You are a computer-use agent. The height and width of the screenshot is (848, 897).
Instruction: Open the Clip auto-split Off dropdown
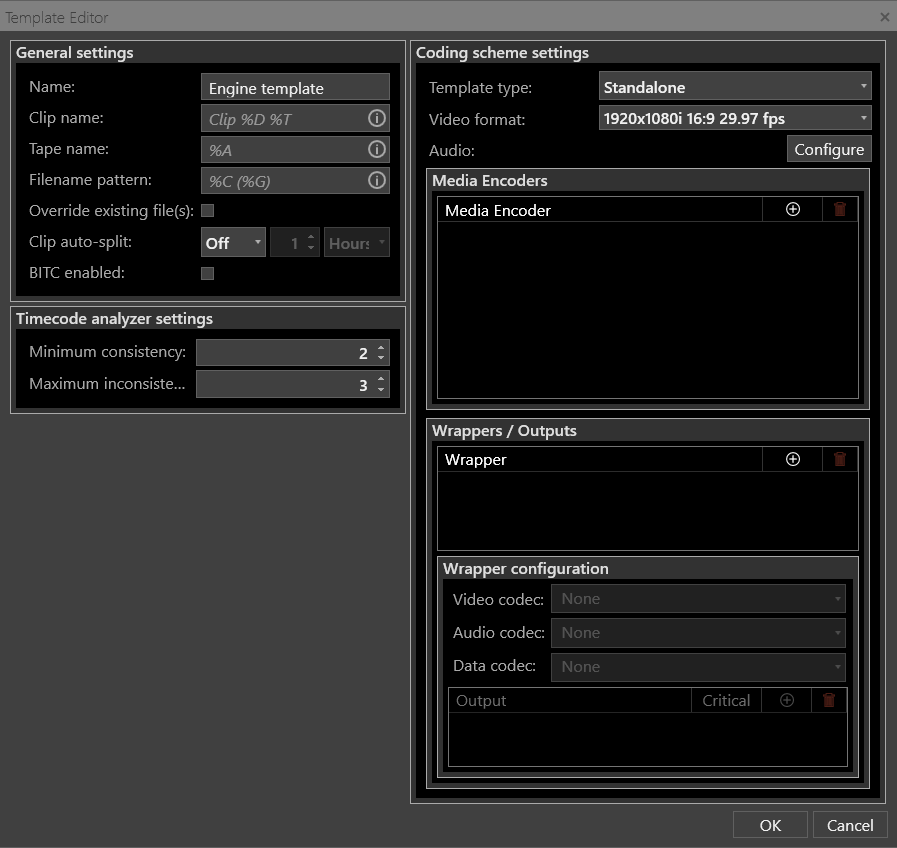[233, 243]
